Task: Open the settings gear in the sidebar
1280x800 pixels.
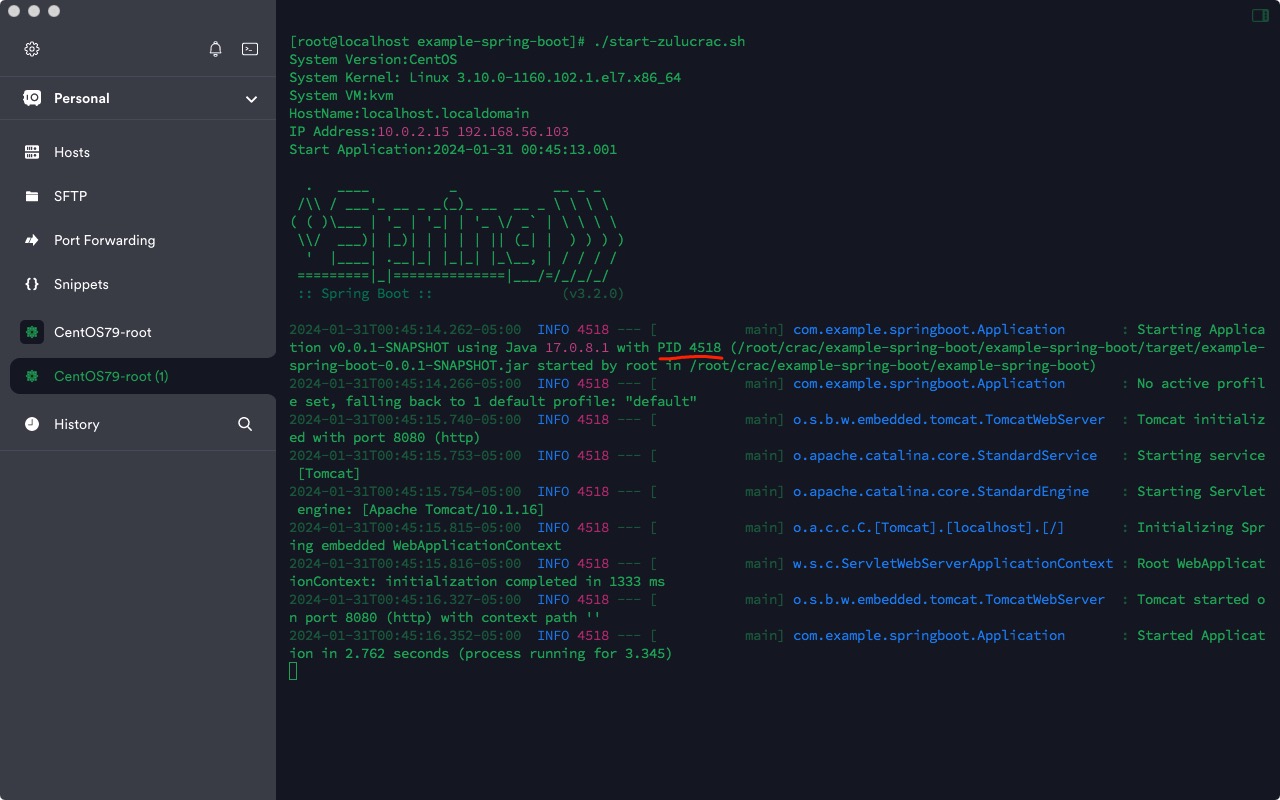Action: pos(32,49)
